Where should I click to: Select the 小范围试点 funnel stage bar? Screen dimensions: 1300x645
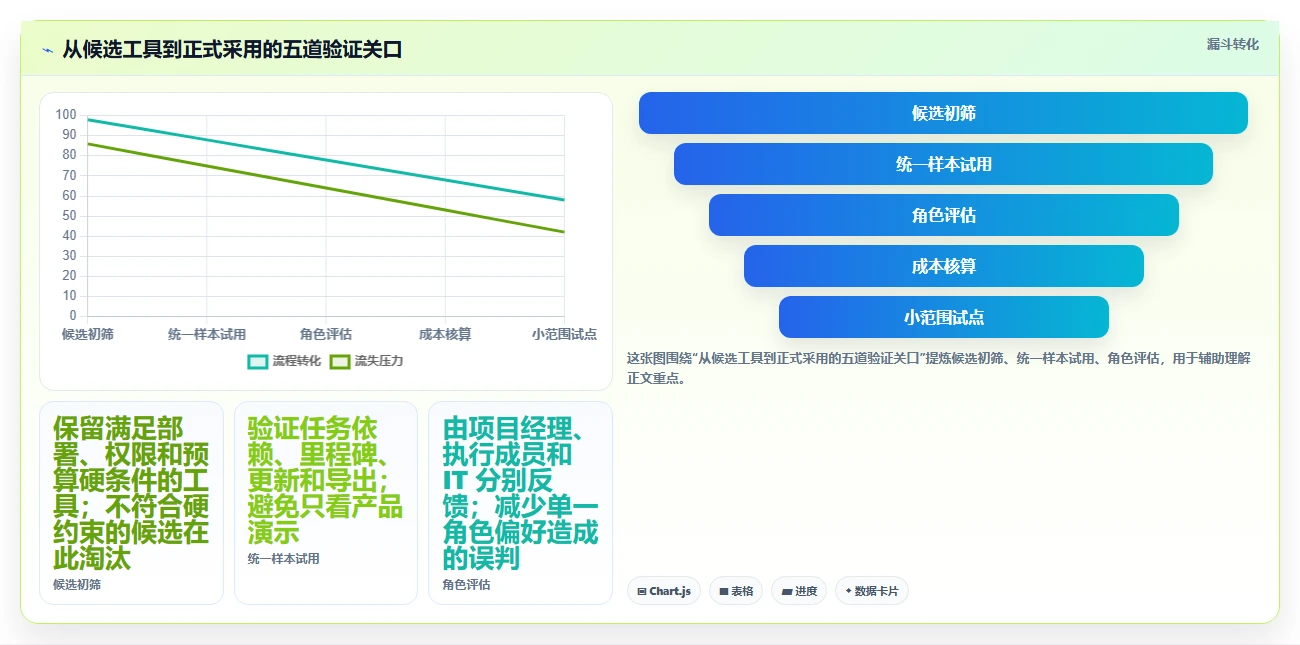click(x=943, y=317)
